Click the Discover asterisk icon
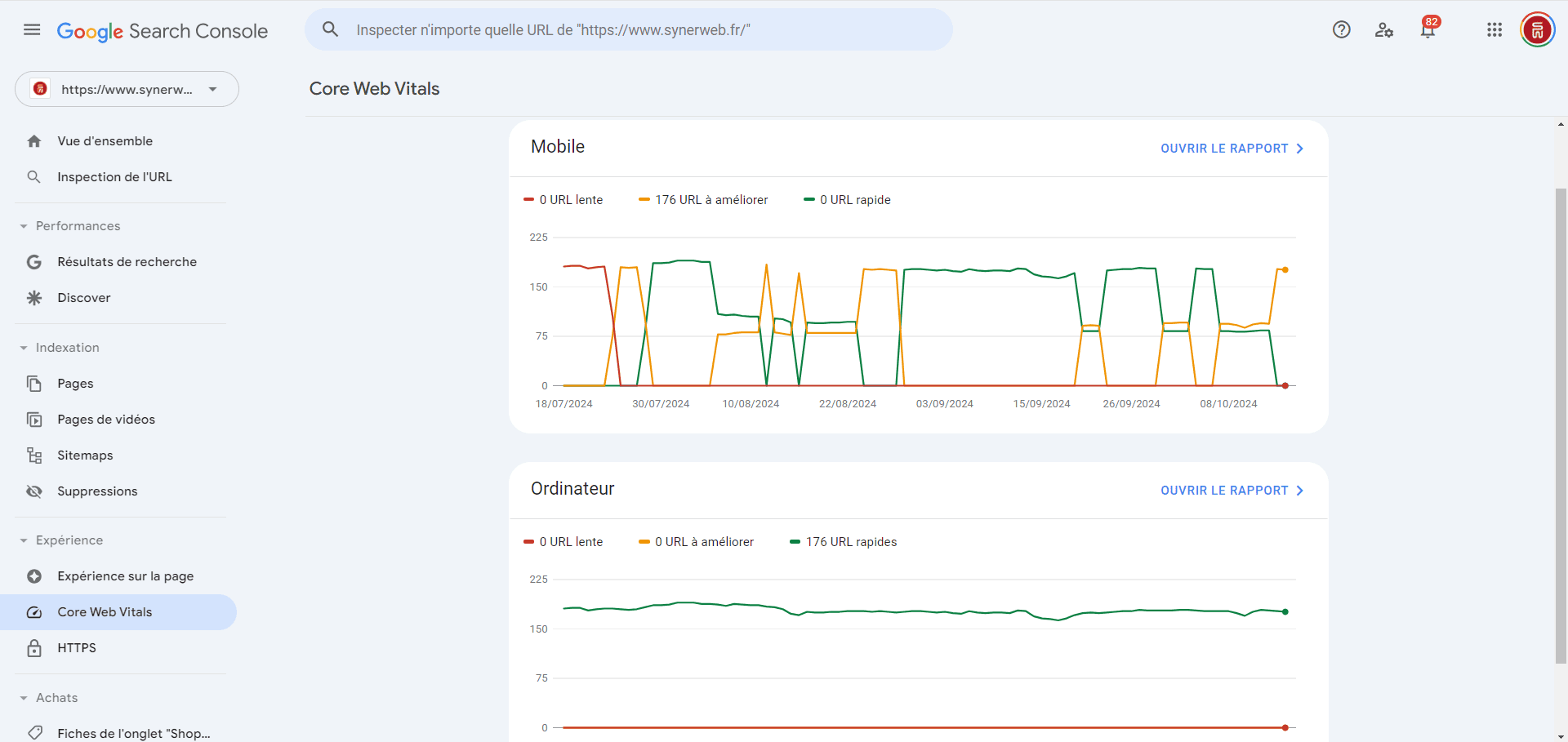The image size is (1568, 742). coord(34,298)
